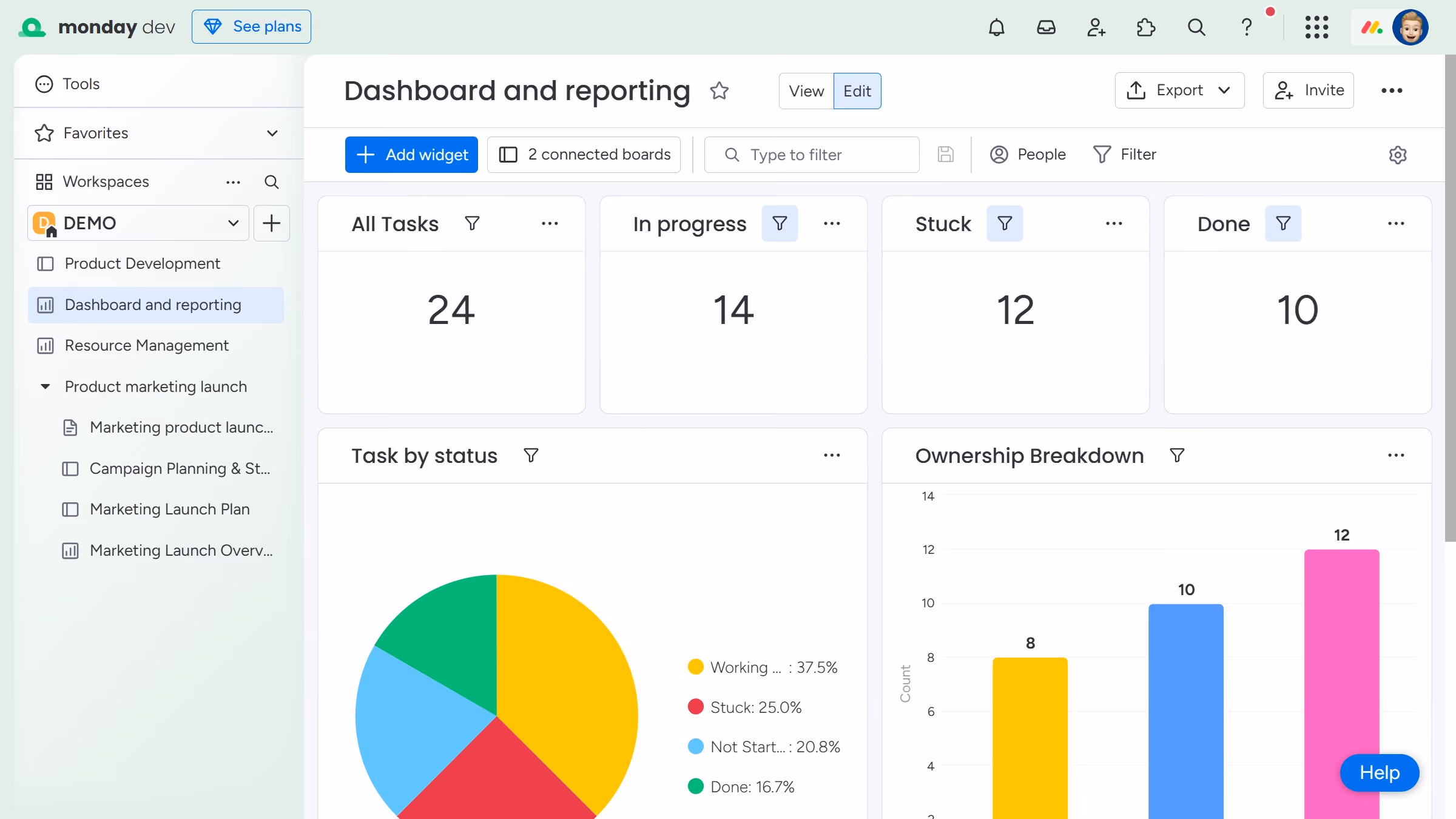
Task: Toggle the In progress widget filter
Action: click(780, 224)
